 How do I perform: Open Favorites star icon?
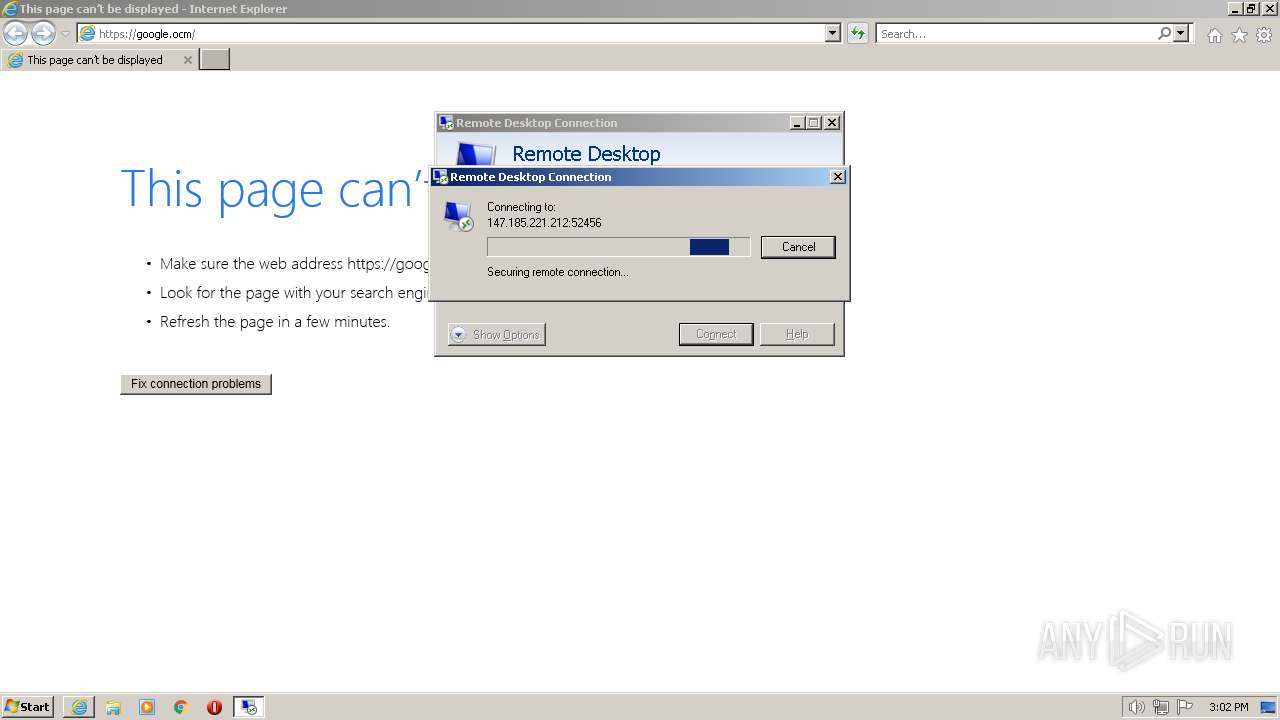pos(1239,35)
